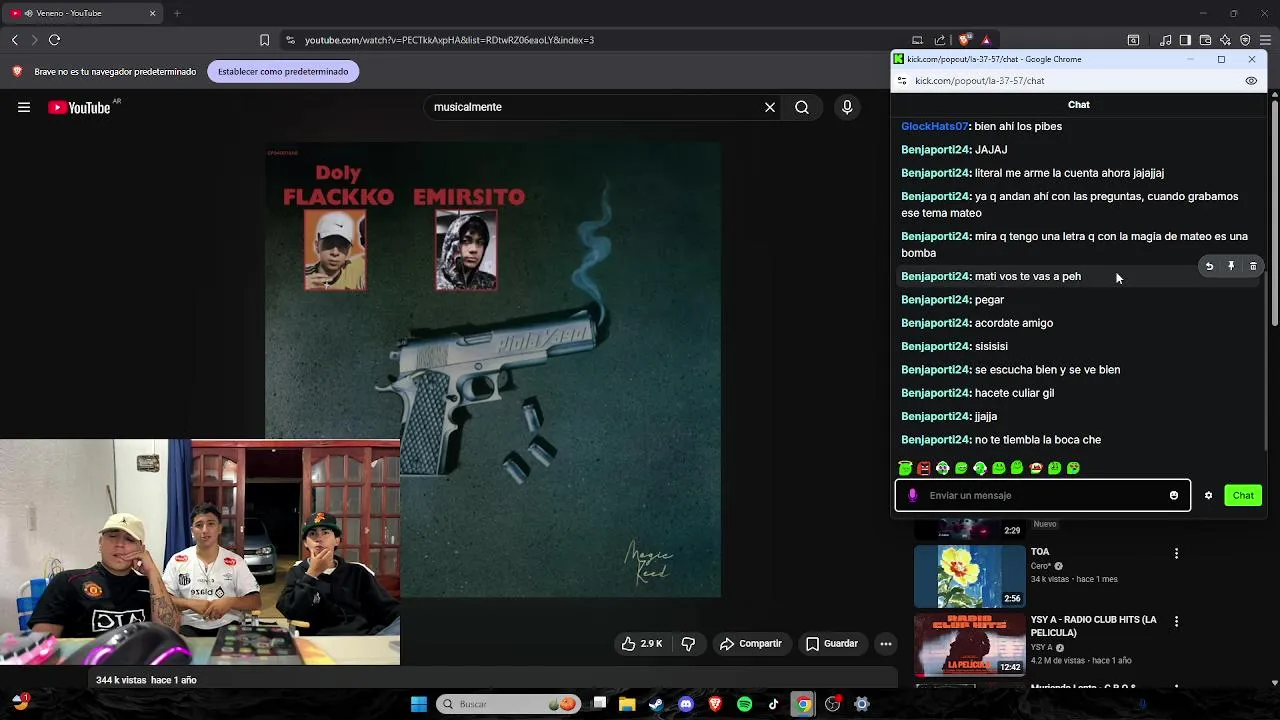This screenshot has height=720, width=1280.
Task: Open TikTok from the taskbar
Action: coord(773,704)
